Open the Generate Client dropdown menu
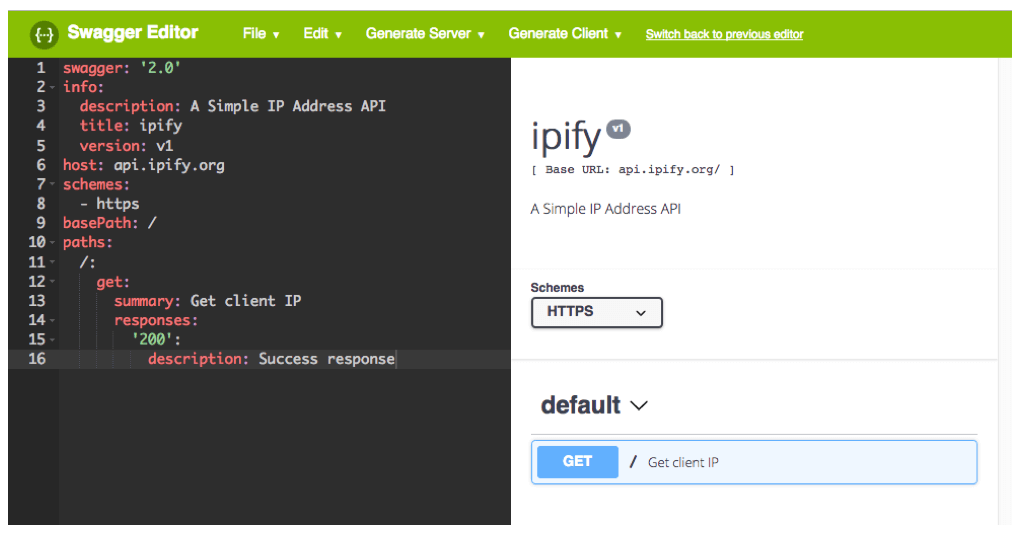This screenshot has height=539, width=1026. [565, 34]
